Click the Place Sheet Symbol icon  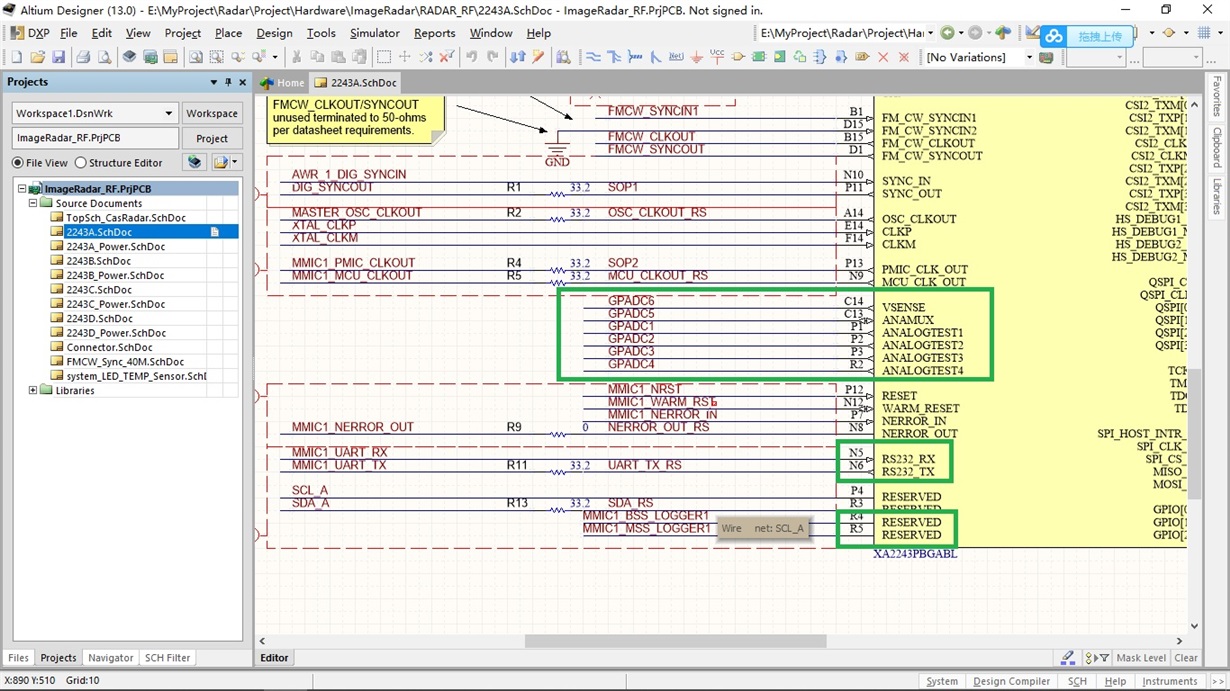(759, 57)
